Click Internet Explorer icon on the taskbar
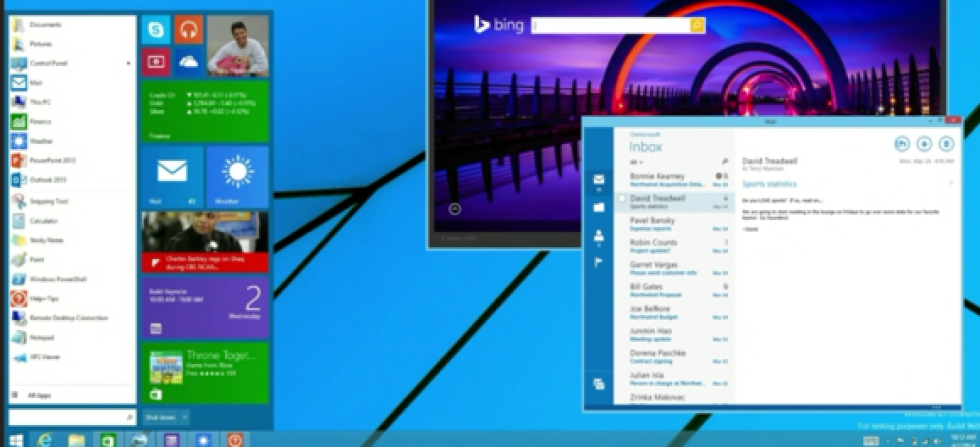The width and height of the screenshot is (980, 447). pyautogui.click(x=45, y=439)
